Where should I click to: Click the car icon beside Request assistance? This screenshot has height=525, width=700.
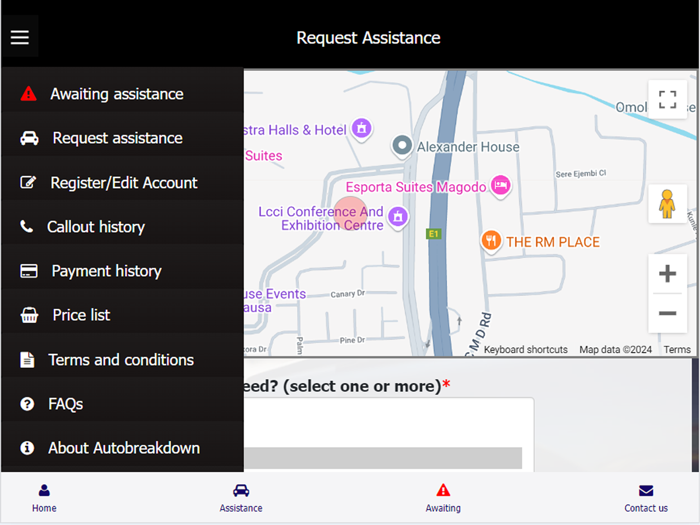point(29,138)
